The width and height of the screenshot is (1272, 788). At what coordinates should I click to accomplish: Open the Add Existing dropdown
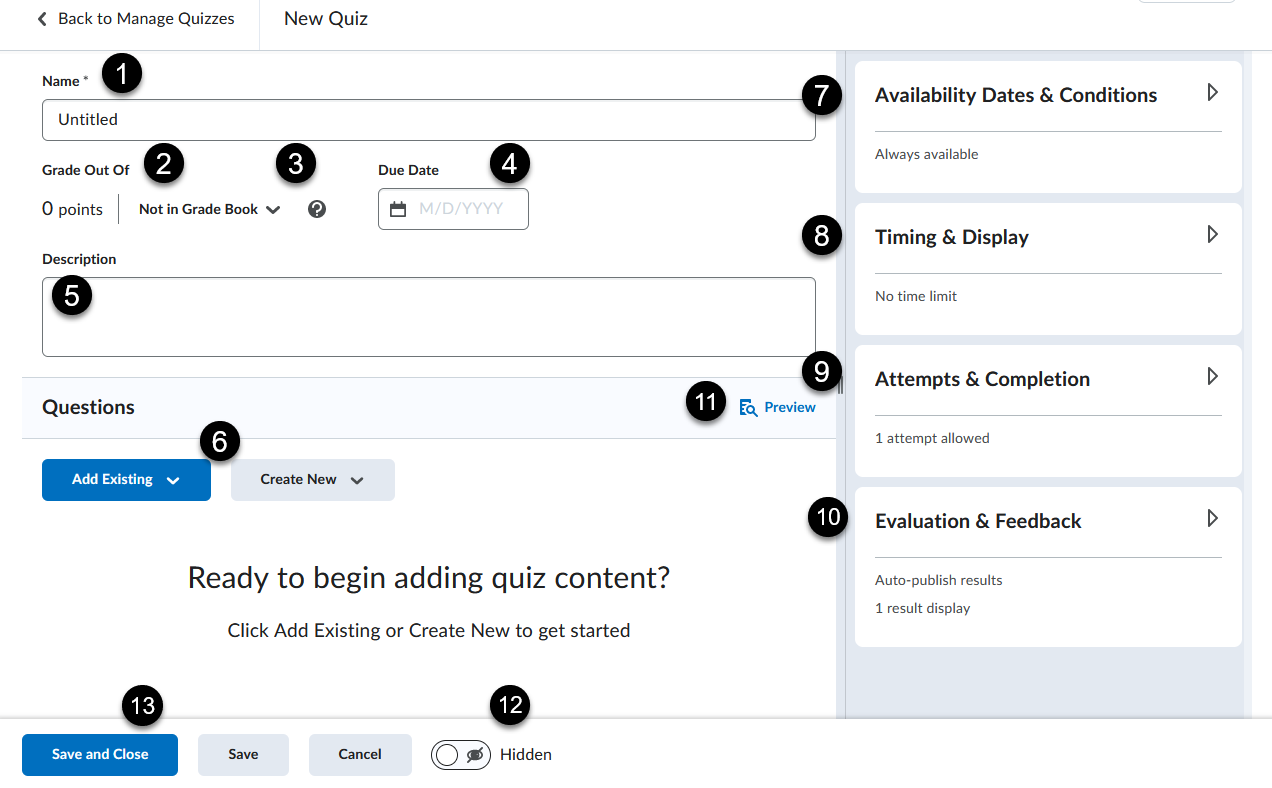[126, 480]
